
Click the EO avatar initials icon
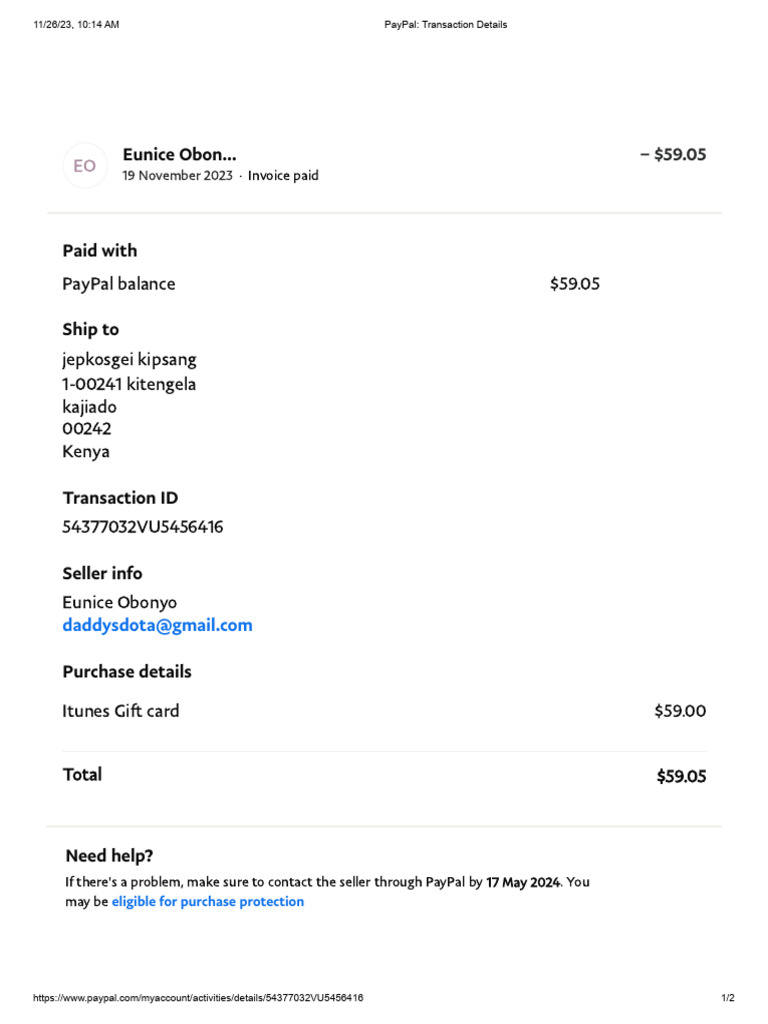click(x=84, y=166)
